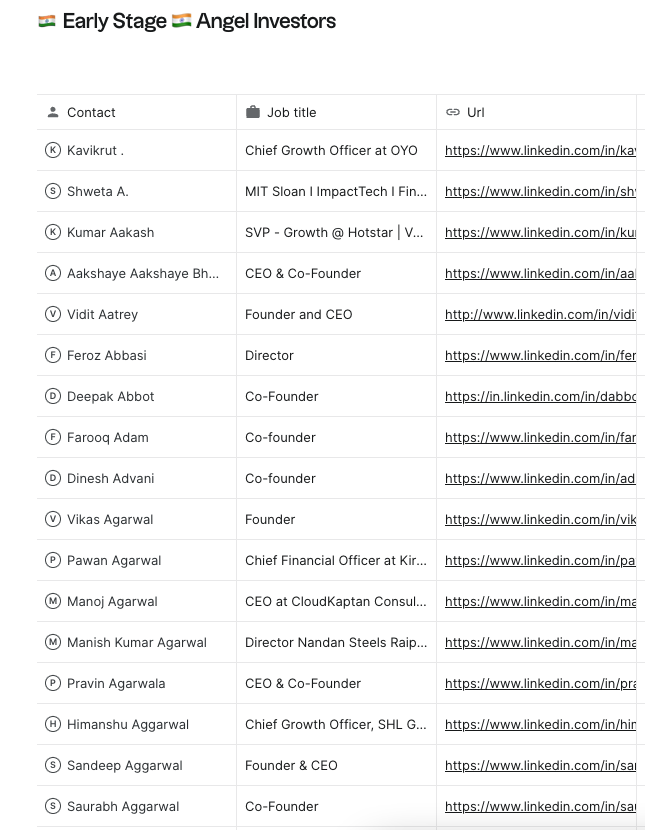Click the F avatar icon beside Feroz Abbasi

pyautogui.click(x=53, y=356)
